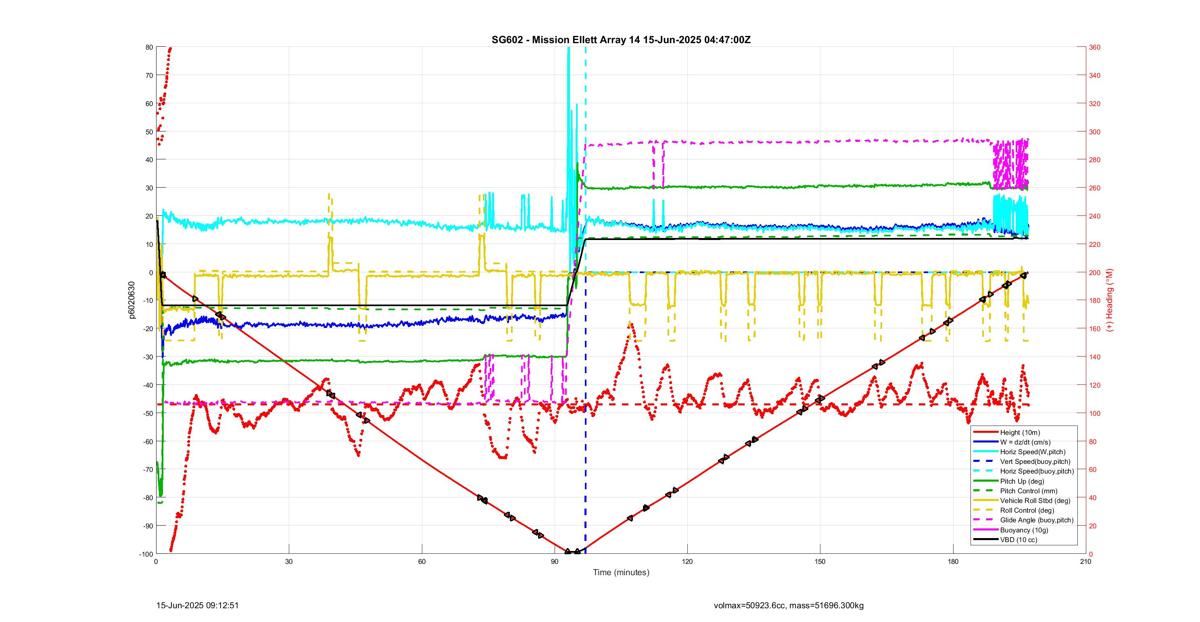Click the 360 tick on the heading axis
Image resolution: width=1200 pixels, height=622 pixels.
(1095, 47)
